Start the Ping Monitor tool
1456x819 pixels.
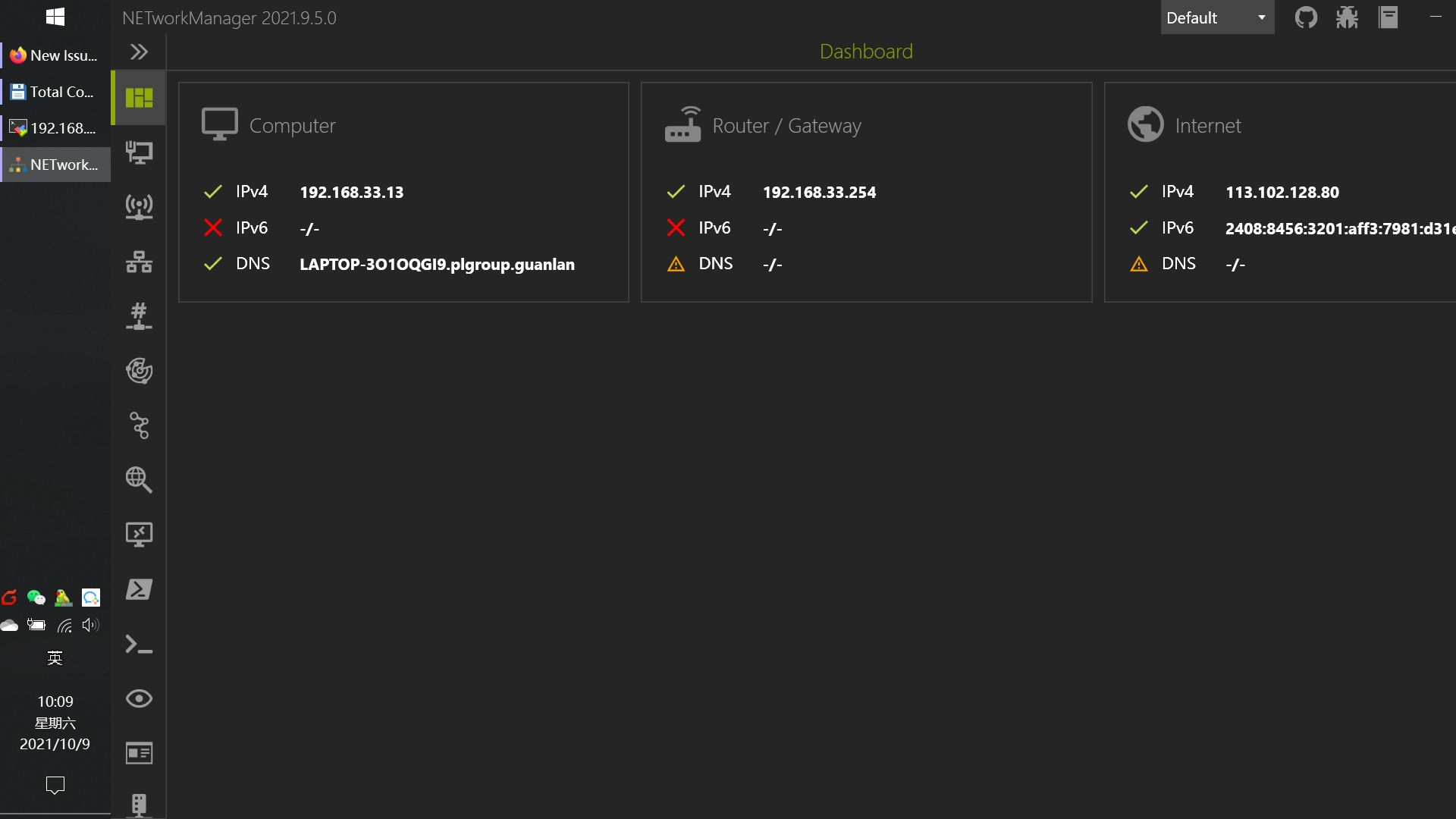(139, 371)
